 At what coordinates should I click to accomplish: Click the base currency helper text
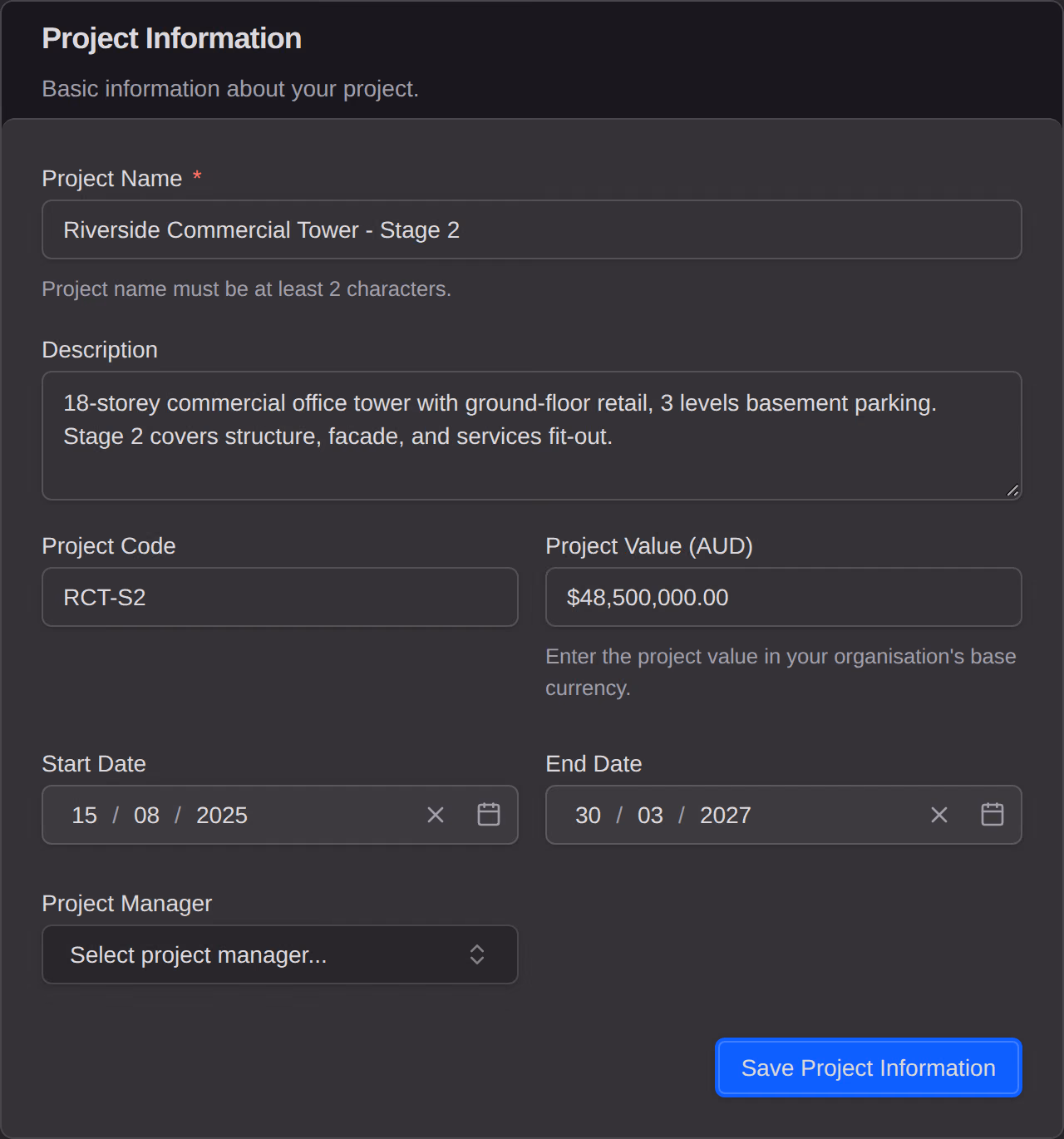point(781,673)
